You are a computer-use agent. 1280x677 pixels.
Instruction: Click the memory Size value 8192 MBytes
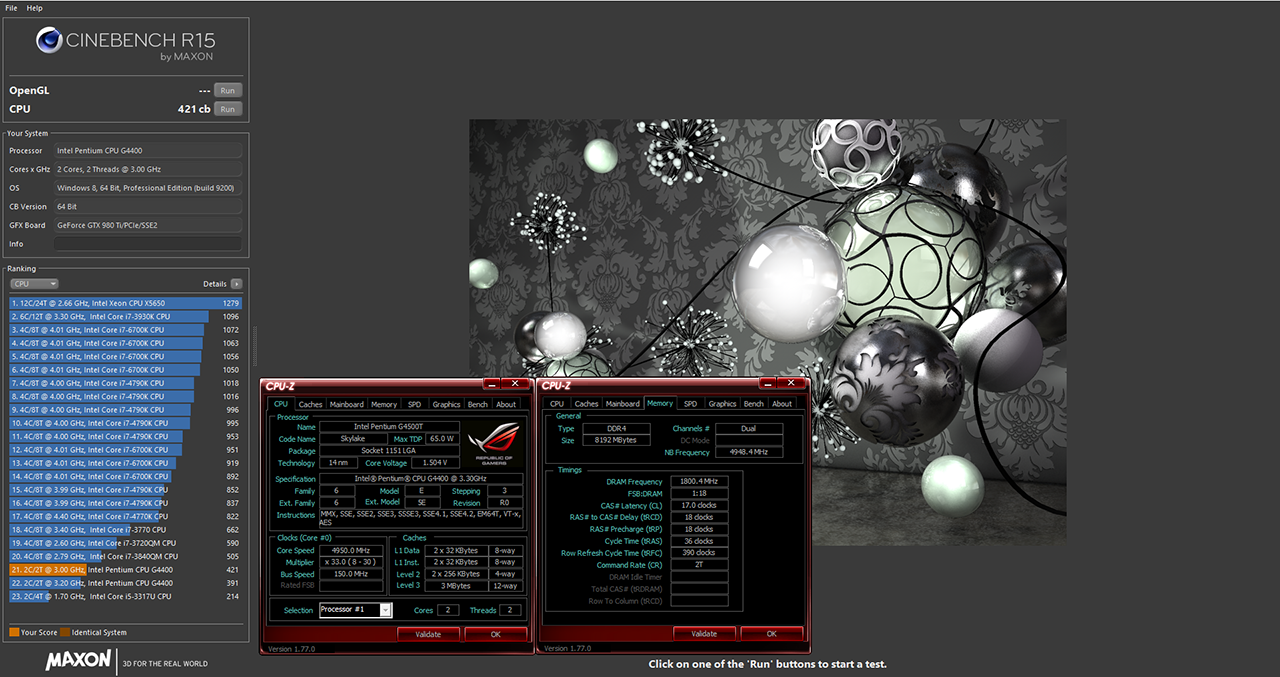615,440
